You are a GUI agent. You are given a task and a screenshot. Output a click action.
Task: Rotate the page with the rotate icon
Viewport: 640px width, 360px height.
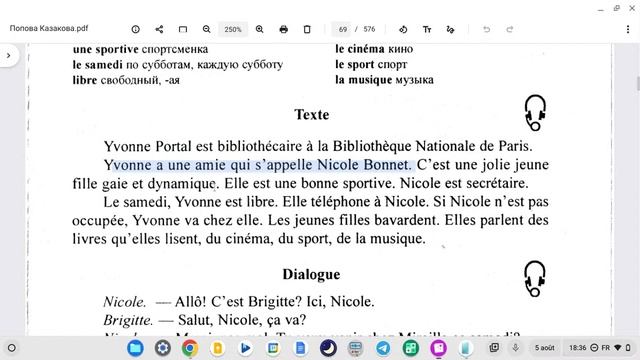(403, 29)
